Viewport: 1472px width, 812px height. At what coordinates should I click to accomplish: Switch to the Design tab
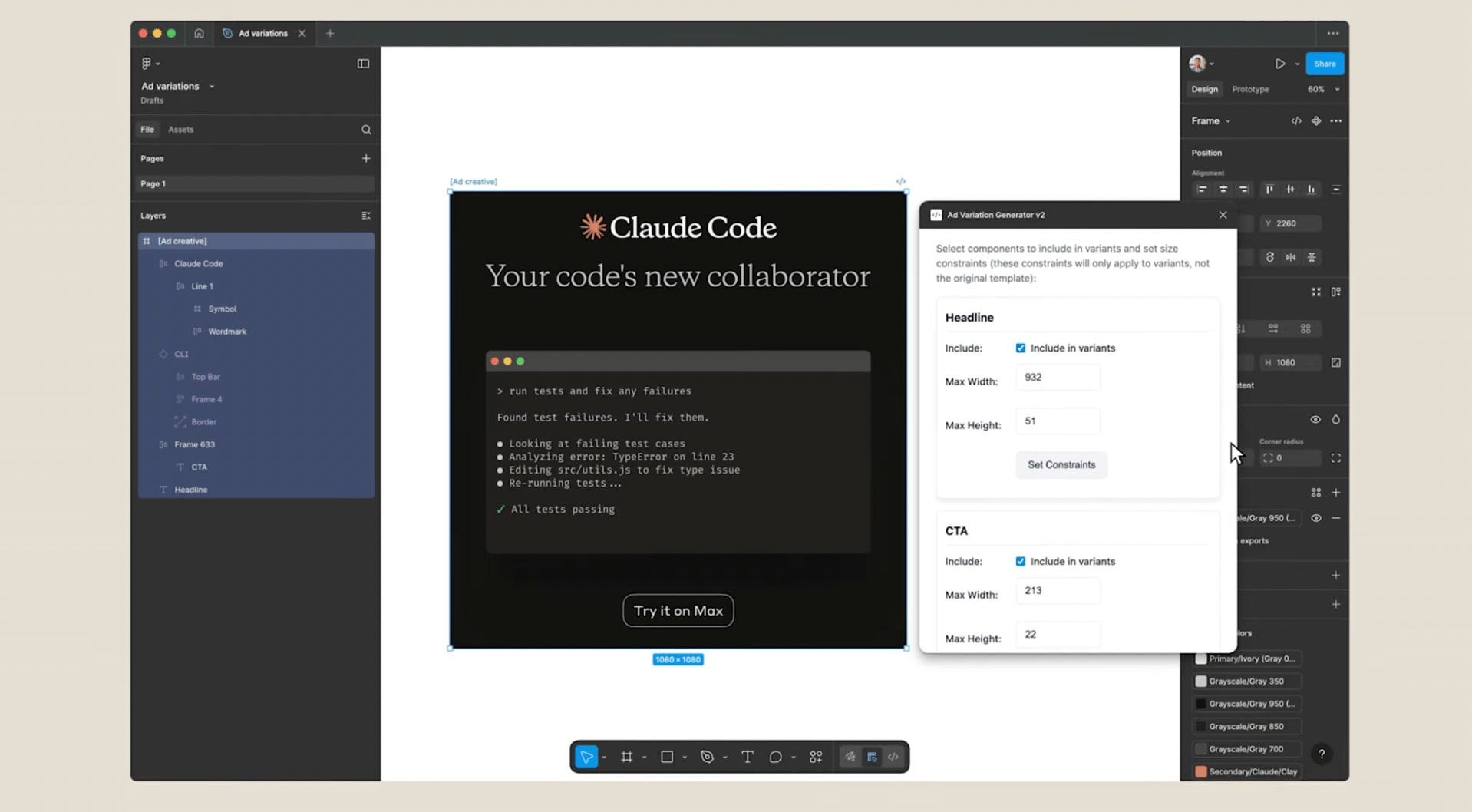pyautogui.click(x=1204, y=90)
